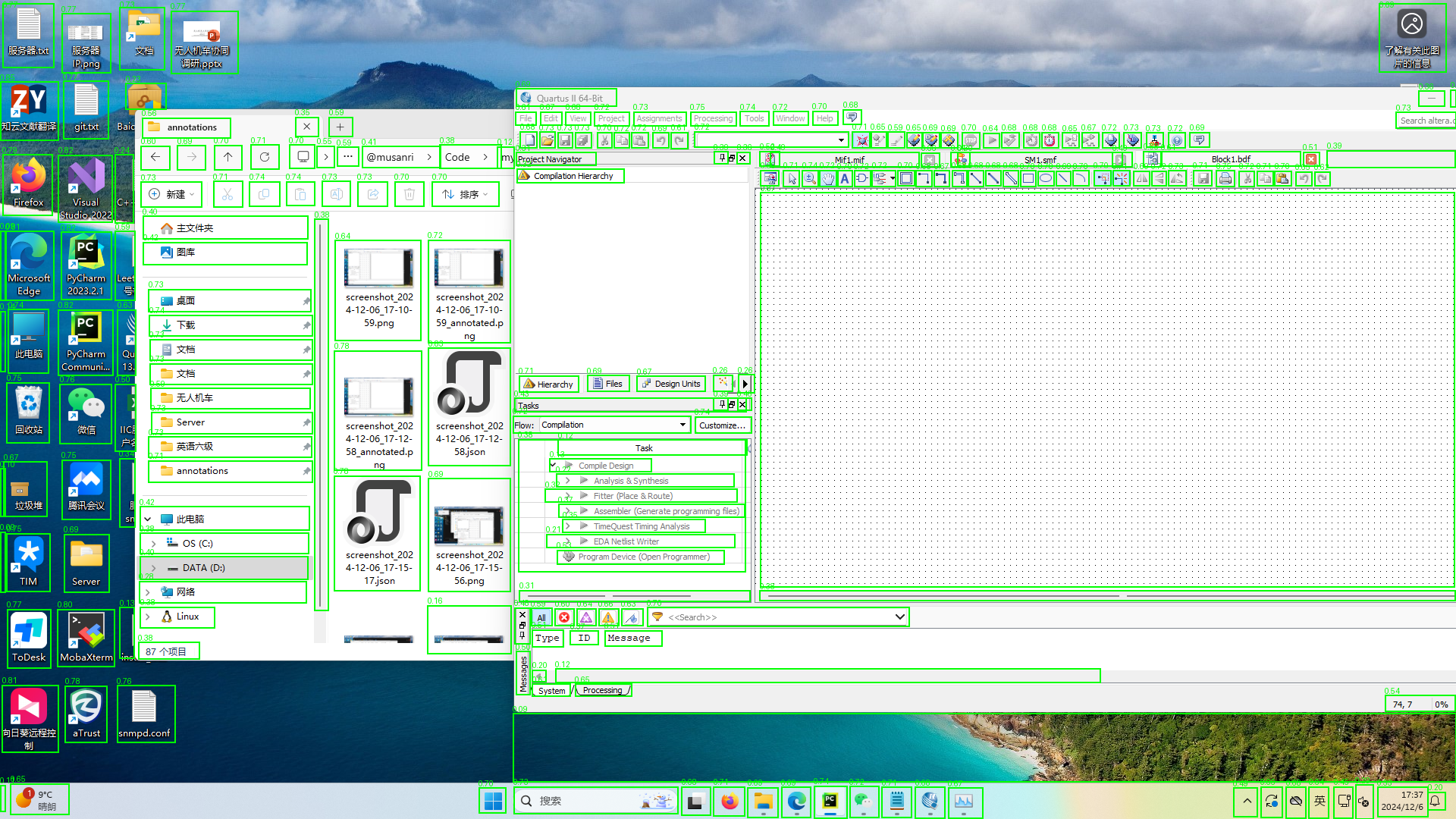The width and height of the screenshot is (1456, 819).
Task: Switch to the SM1.smf tab
Action: point(1040,160)
